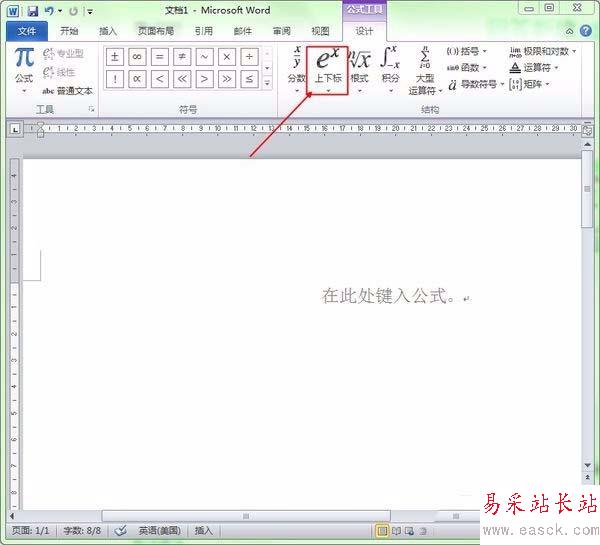Screen dimensions: 600x545
Task: Click 字数: 8/8 word count
Action: point(82,530)
